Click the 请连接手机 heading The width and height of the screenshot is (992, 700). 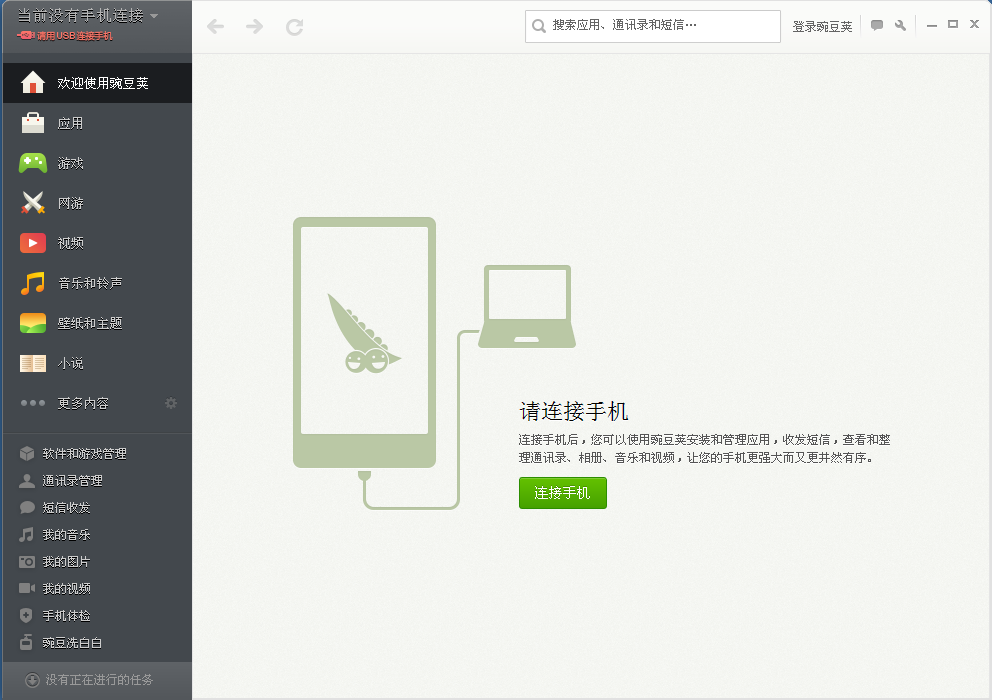(574, 411)
